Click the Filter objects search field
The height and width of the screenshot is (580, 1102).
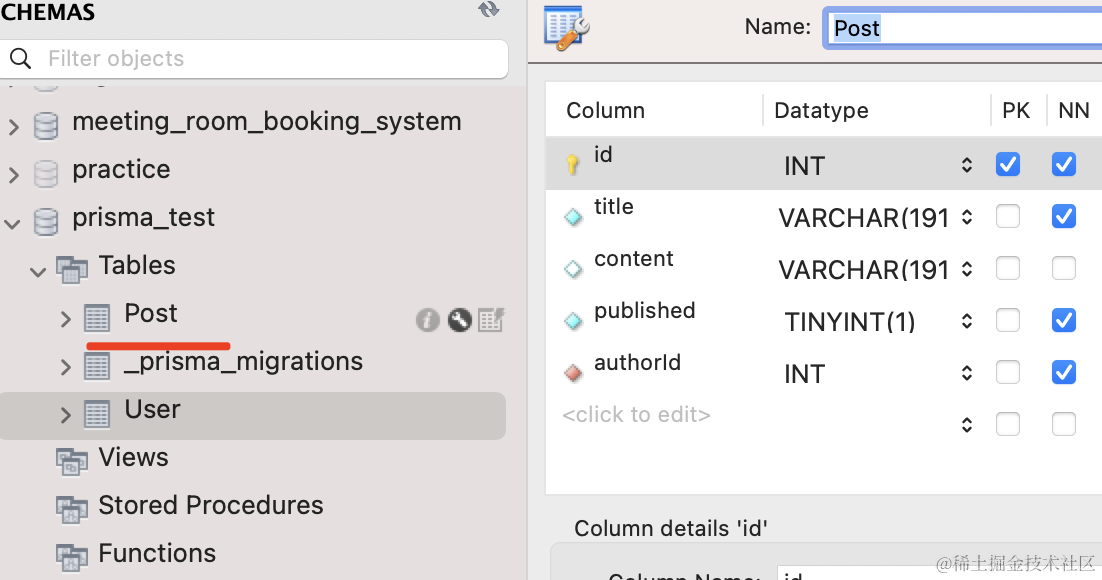click(270, 59)
